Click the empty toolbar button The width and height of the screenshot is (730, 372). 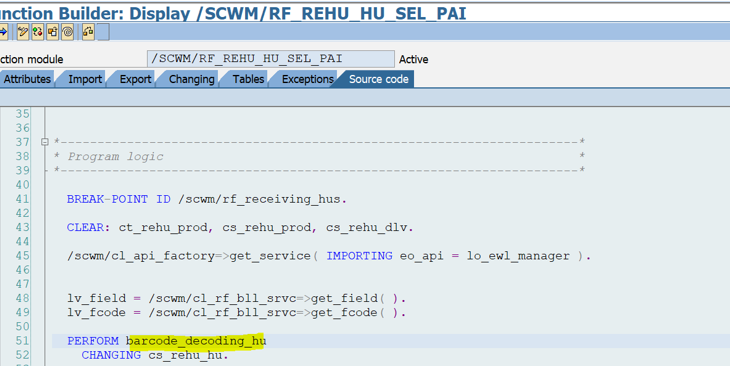click(x=103, y=32)
